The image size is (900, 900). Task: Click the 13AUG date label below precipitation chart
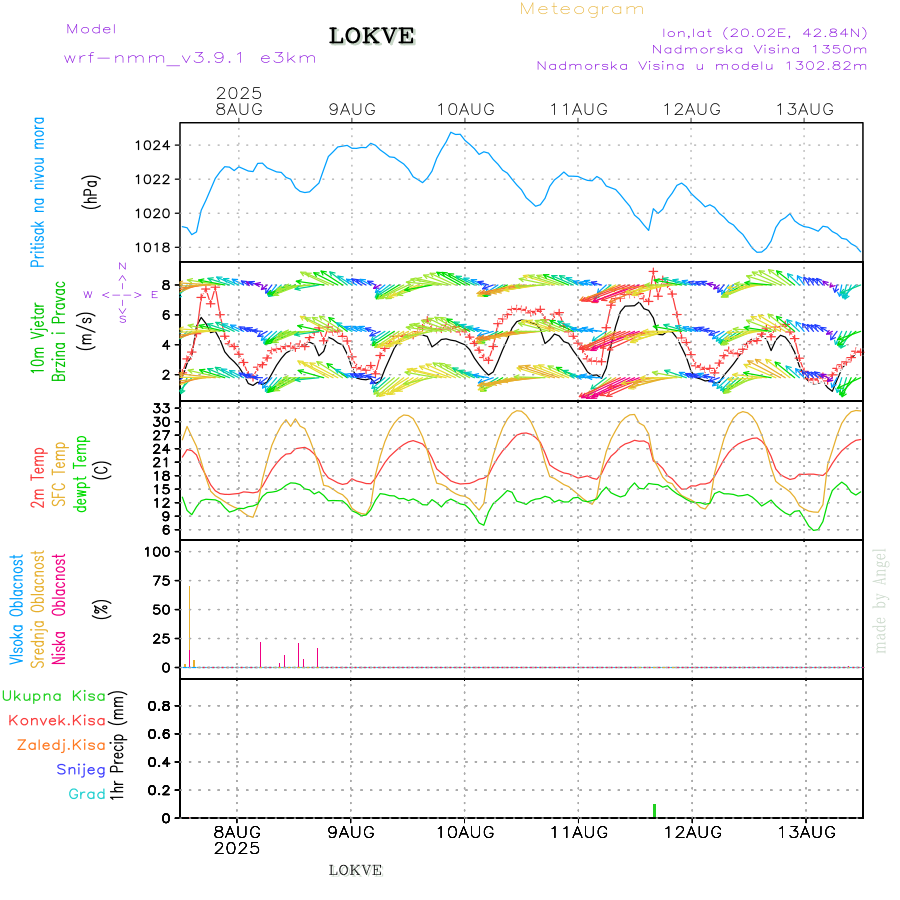point(806,831)
